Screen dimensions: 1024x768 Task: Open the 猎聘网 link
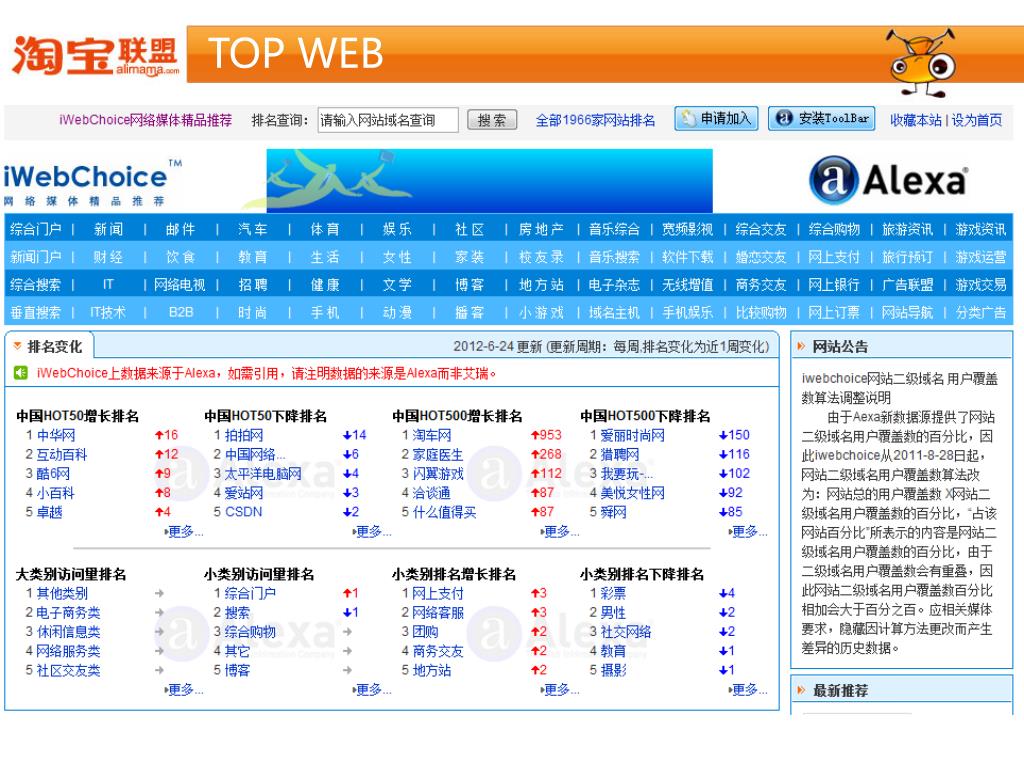[x=620, y=455]
